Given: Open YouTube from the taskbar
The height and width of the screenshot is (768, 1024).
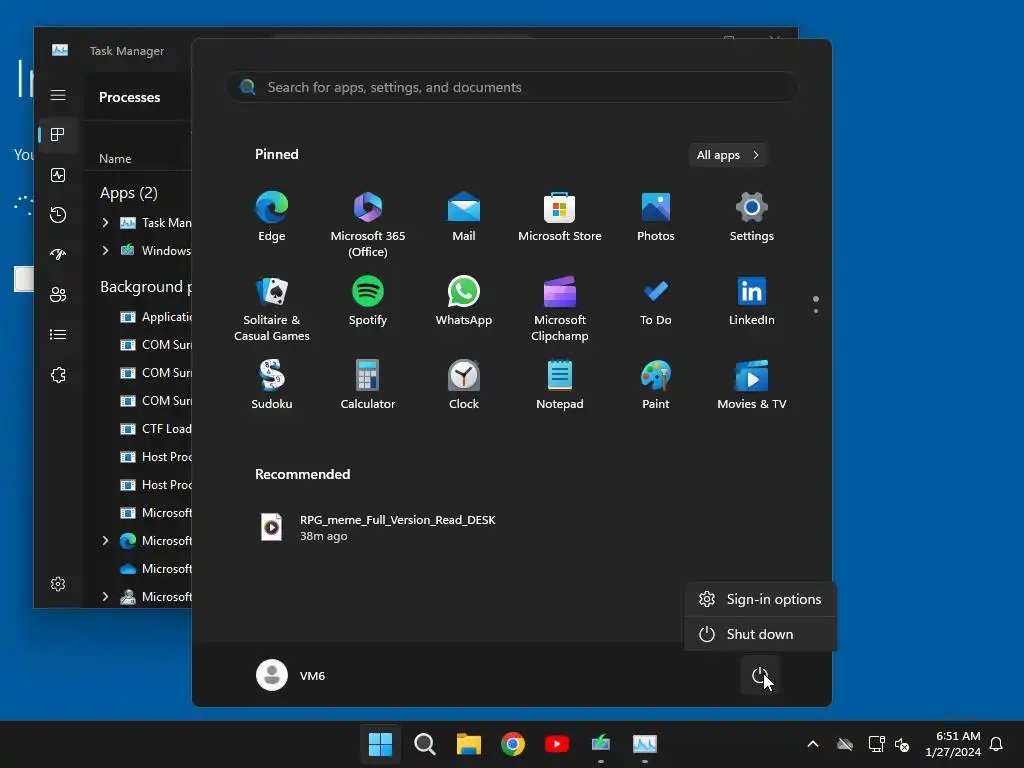Looking at the screenshot, I should [x=556, y=744].
